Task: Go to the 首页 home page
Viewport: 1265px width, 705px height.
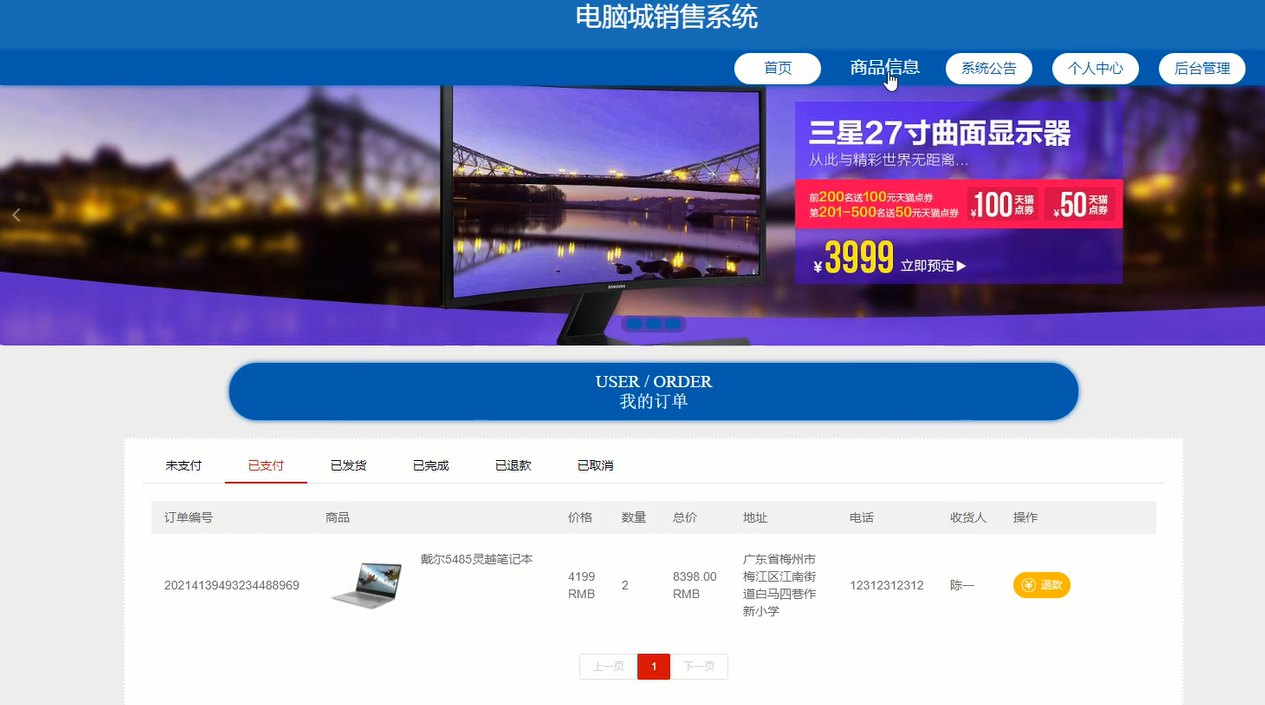Action: (x=777, y=68)
